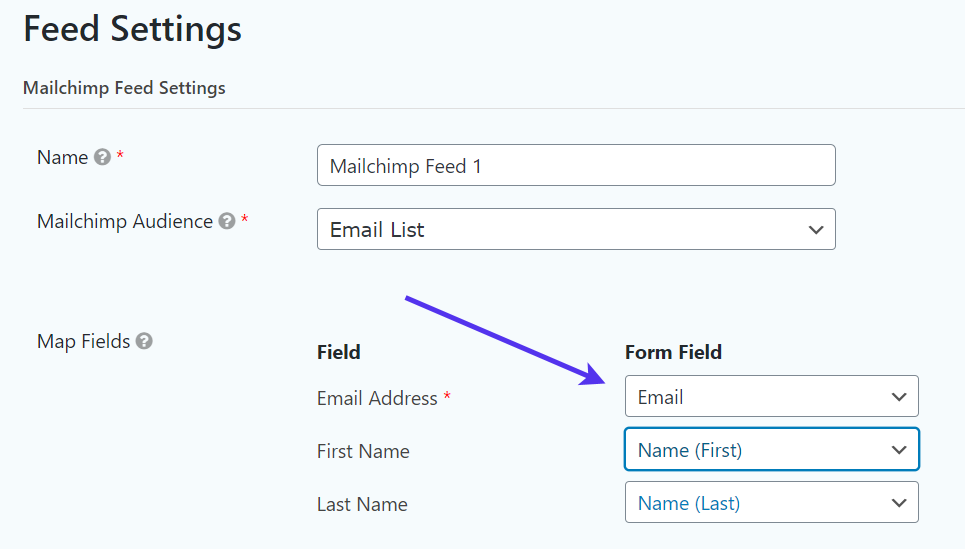
Task: Focus the Name field containing Mailchimp Feed 1
Action: click(x=575, y=166)
